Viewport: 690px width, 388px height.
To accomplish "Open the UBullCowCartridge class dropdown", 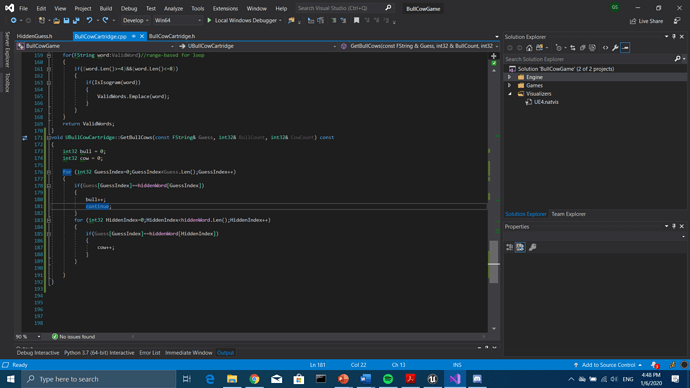I will [x=257, y=46].
